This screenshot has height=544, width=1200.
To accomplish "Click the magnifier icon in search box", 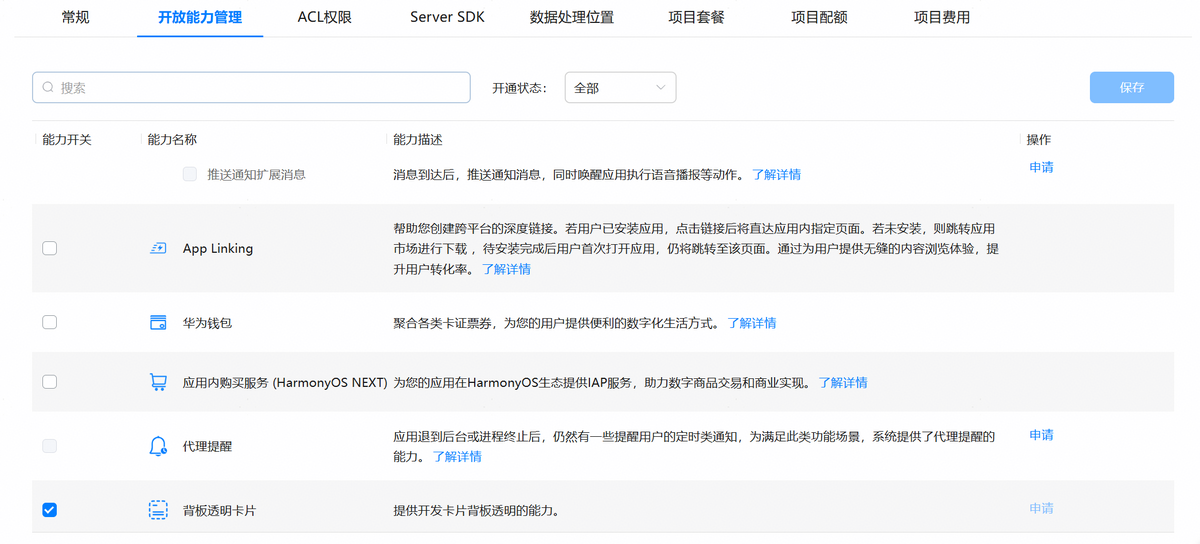I will click(48, 88).
